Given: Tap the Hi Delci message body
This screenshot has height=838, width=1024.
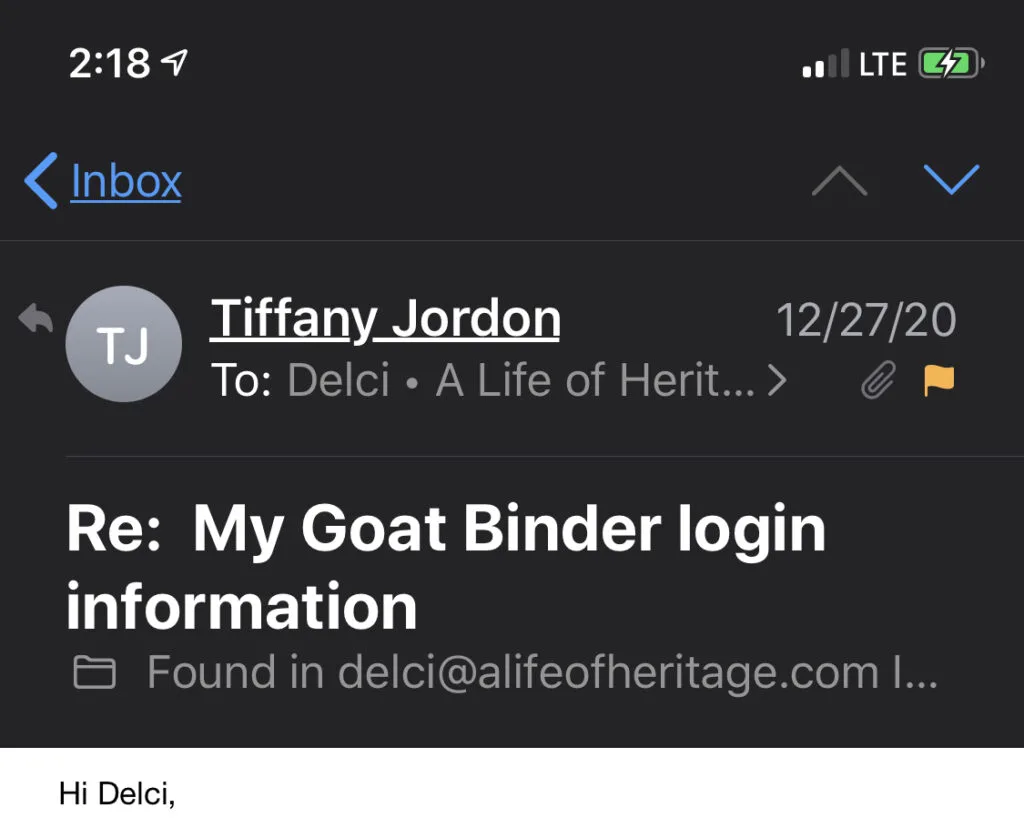Looking at the screenshot, I should pyautogui.click(x=117, y=794).
